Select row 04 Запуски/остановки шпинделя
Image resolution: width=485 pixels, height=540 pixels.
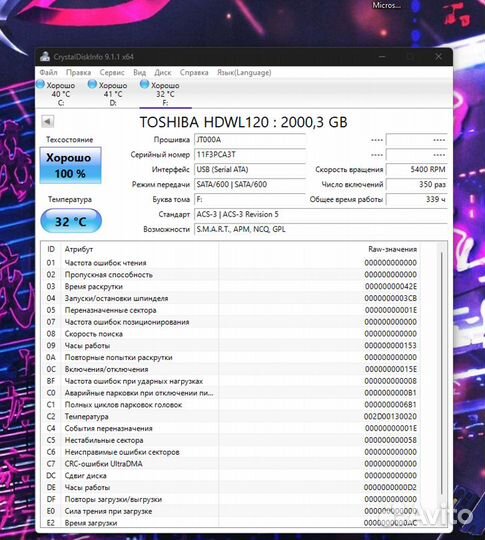tap(231, 298)
